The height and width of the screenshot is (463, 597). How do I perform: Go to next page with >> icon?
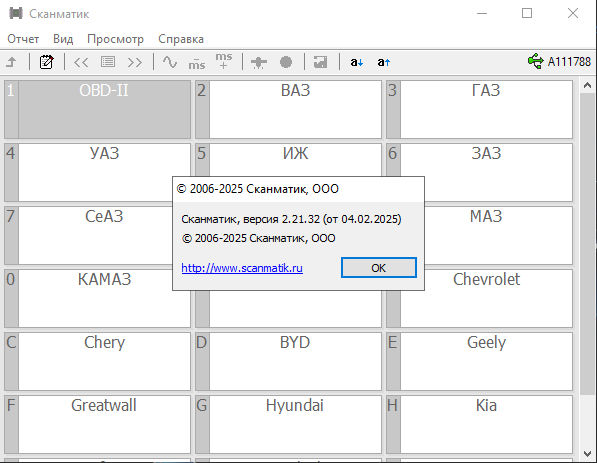coord(135,62)
